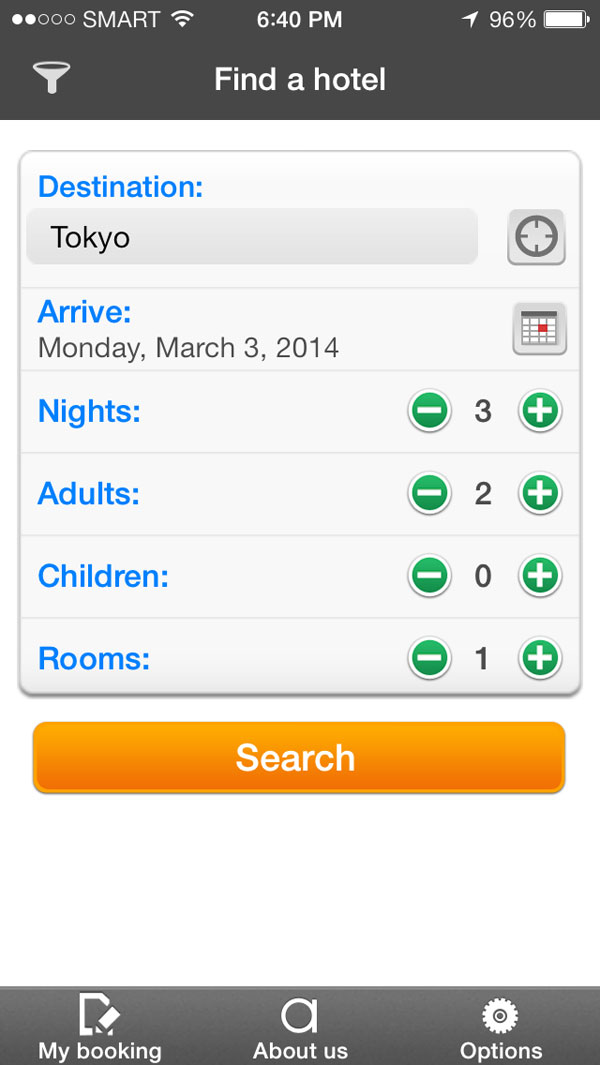Increase Rooms count
The image size is (600, 1065).
[x=539, y=658]
